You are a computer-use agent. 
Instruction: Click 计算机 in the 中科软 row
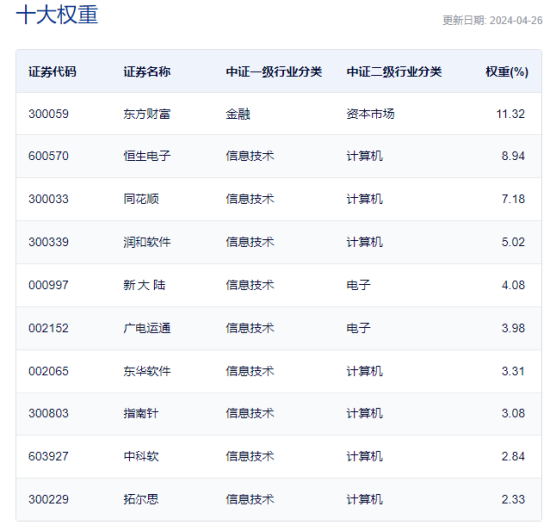tap(364, 456)
